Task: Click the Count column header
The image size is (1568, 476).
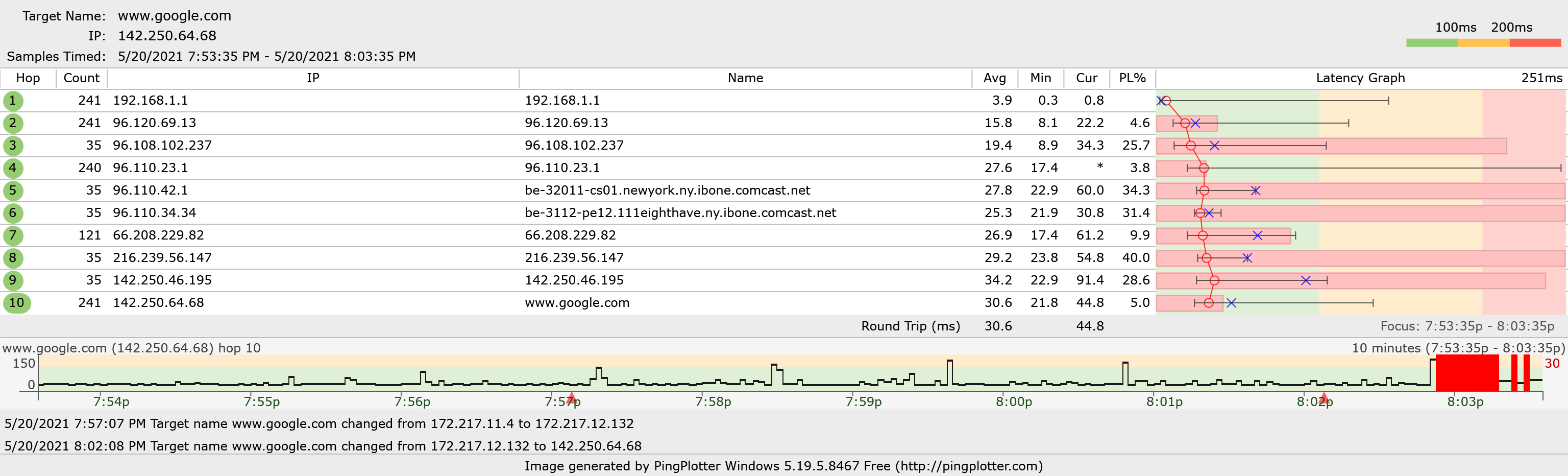Action: [x=81, y=78]
